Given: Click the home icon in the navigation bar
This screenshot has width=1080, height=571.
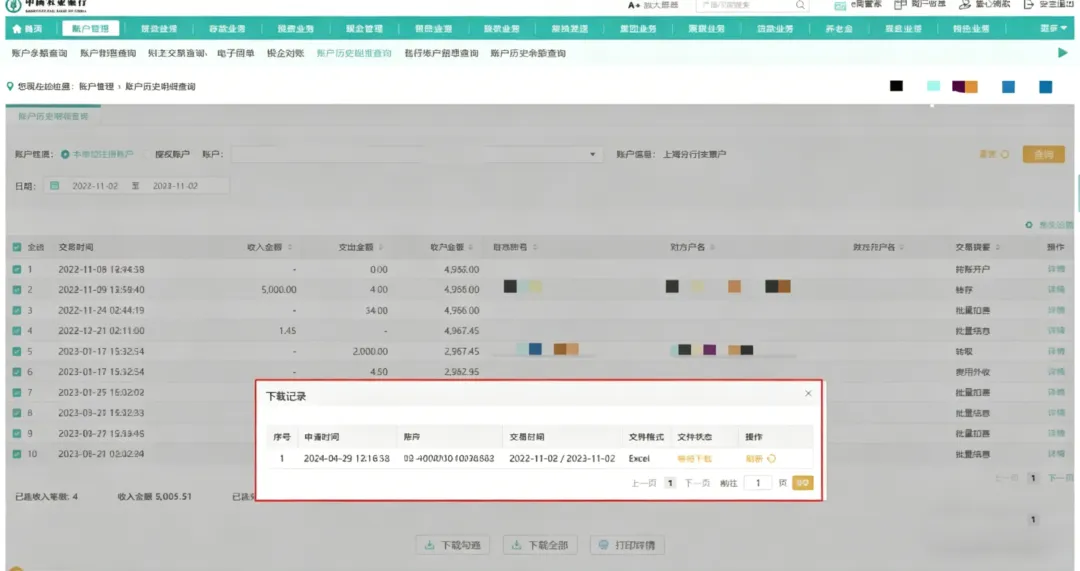Looking at the screenshot, I should (x=17, y=29).
